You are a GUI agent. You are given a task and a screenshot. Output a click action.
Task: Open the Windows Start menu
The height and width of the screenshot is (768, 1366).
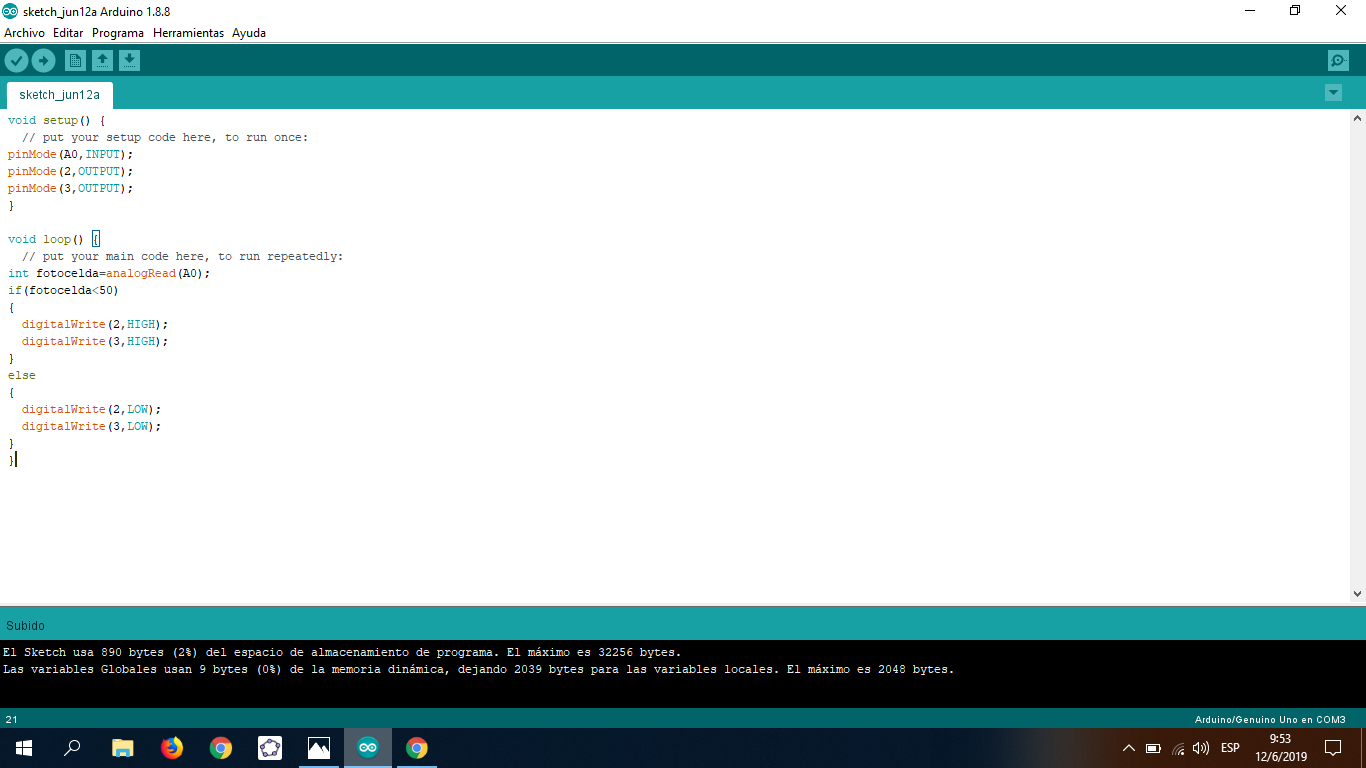coord(24,748)
